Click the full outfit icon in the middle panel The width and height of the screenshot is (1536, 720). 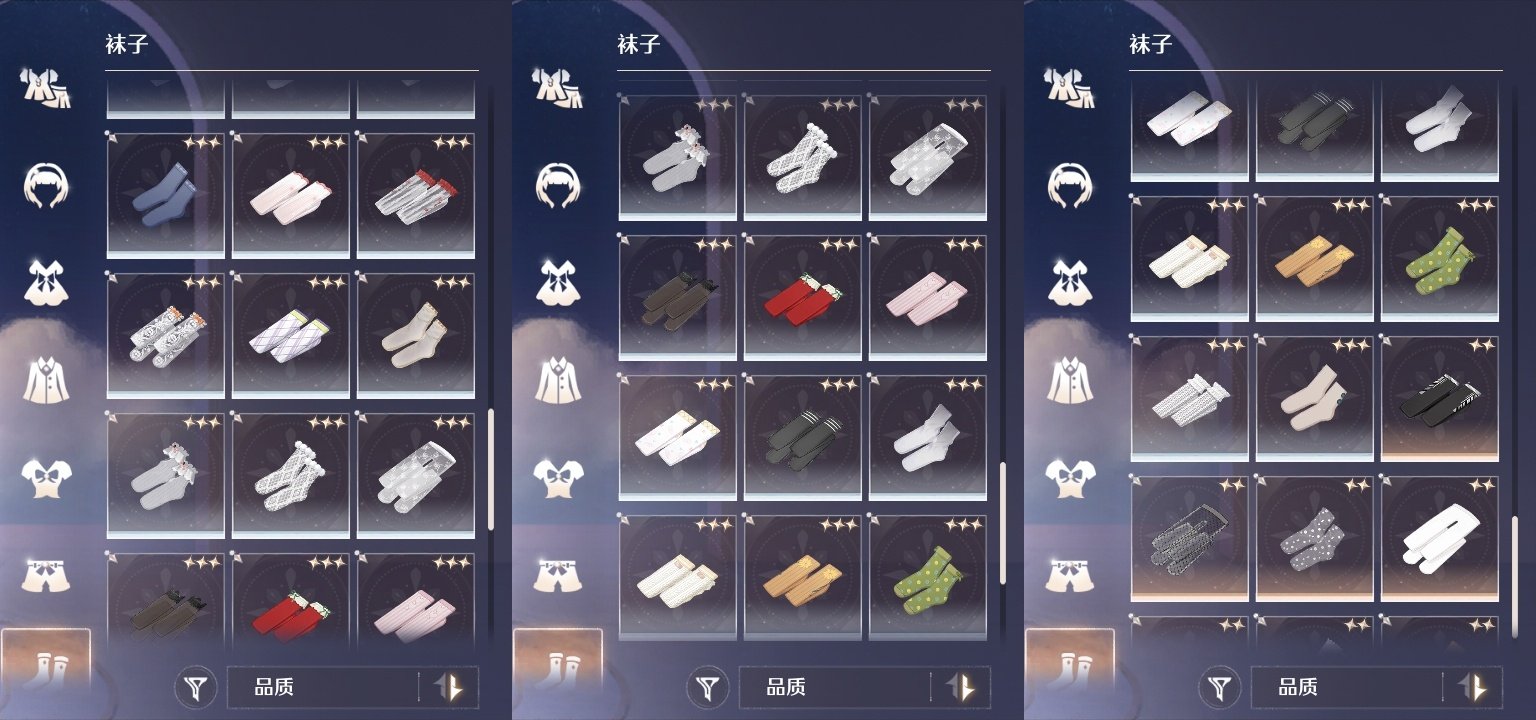(558, 88)
